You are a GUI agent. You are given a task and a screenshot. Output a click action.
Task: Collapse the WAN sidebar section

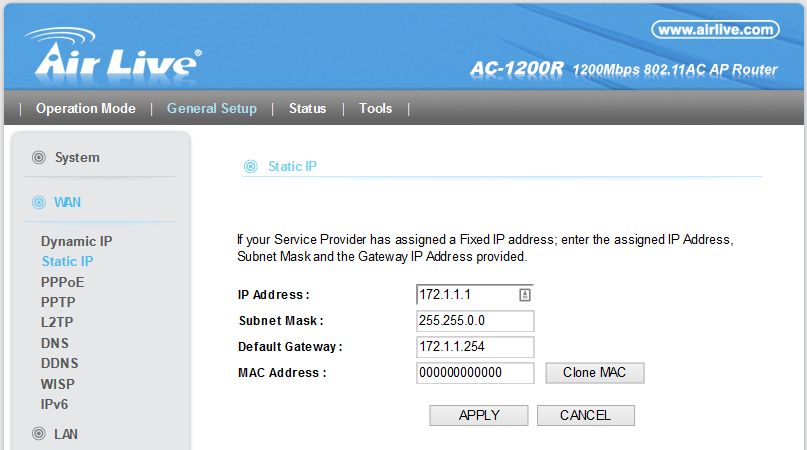coord(67,202)
